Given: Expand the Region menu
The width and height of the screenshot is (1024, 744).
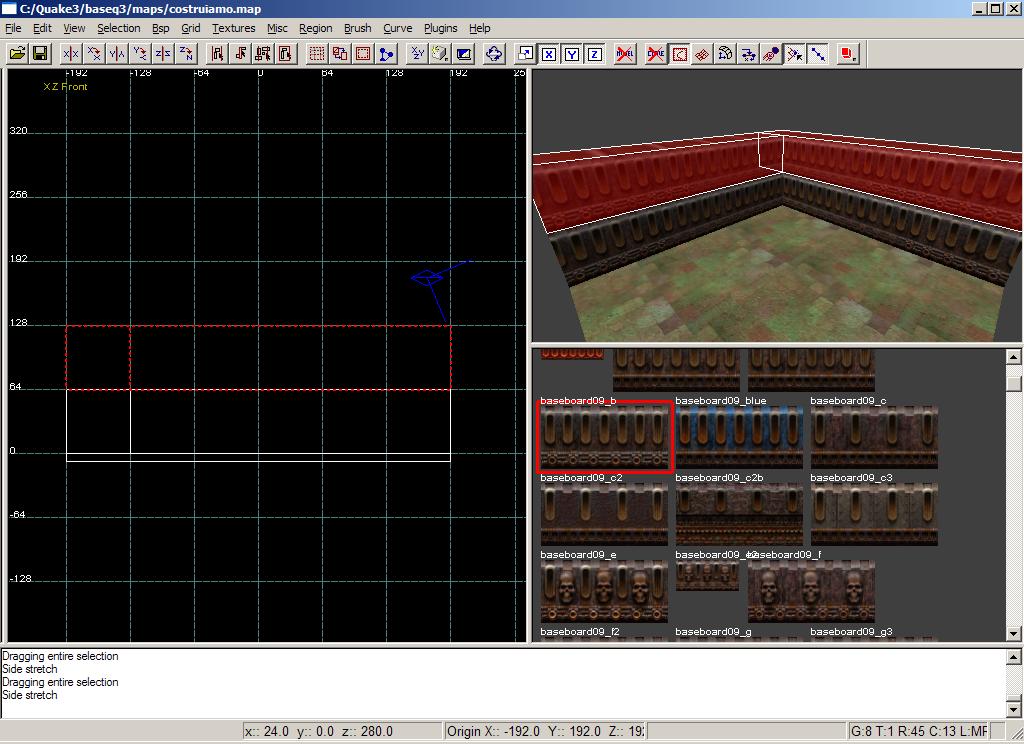Looking at the screenshot, I should point(316,28).
